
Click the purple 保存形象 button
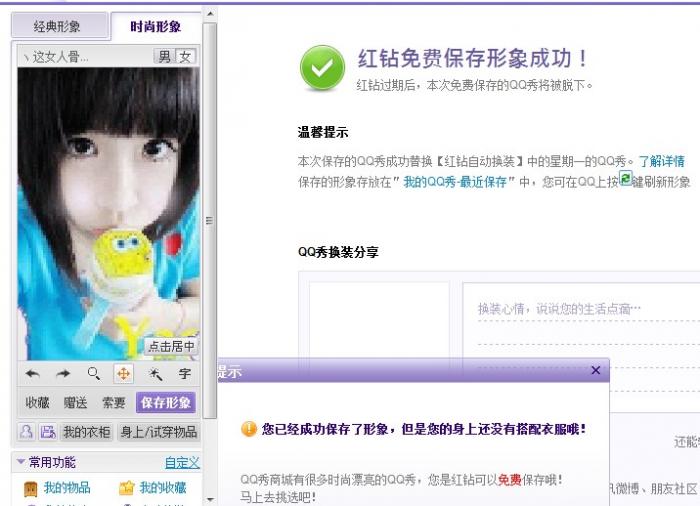point(166,402)
